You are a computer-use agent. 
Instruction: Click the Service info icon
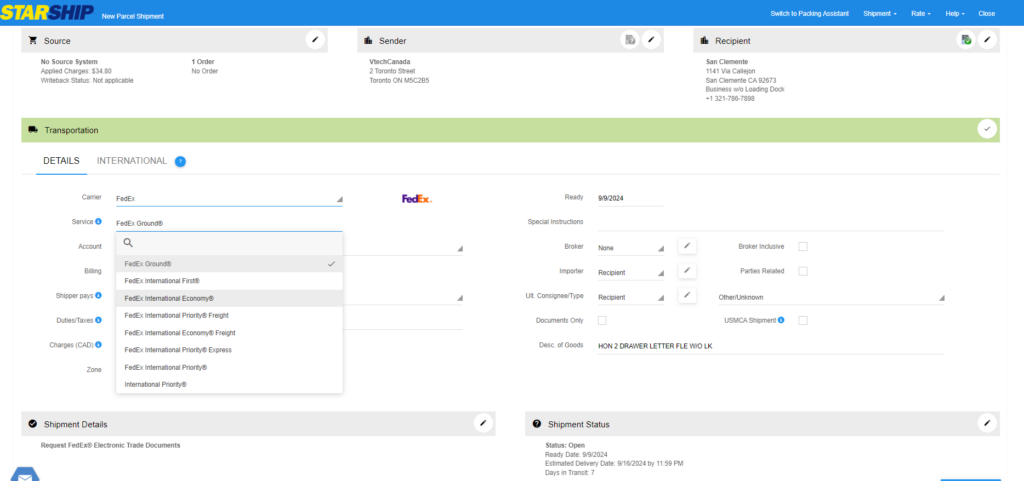point(99,222)
